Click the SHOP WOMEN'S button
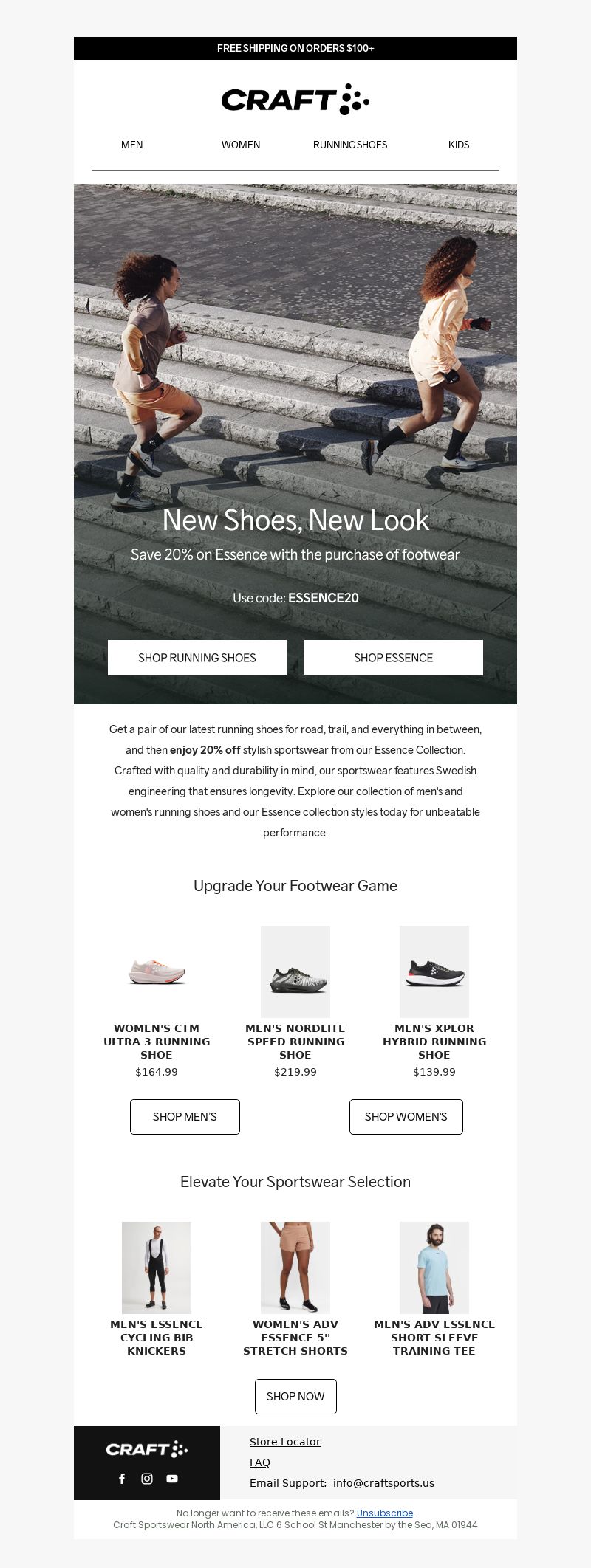 (x=406, y=1117)
